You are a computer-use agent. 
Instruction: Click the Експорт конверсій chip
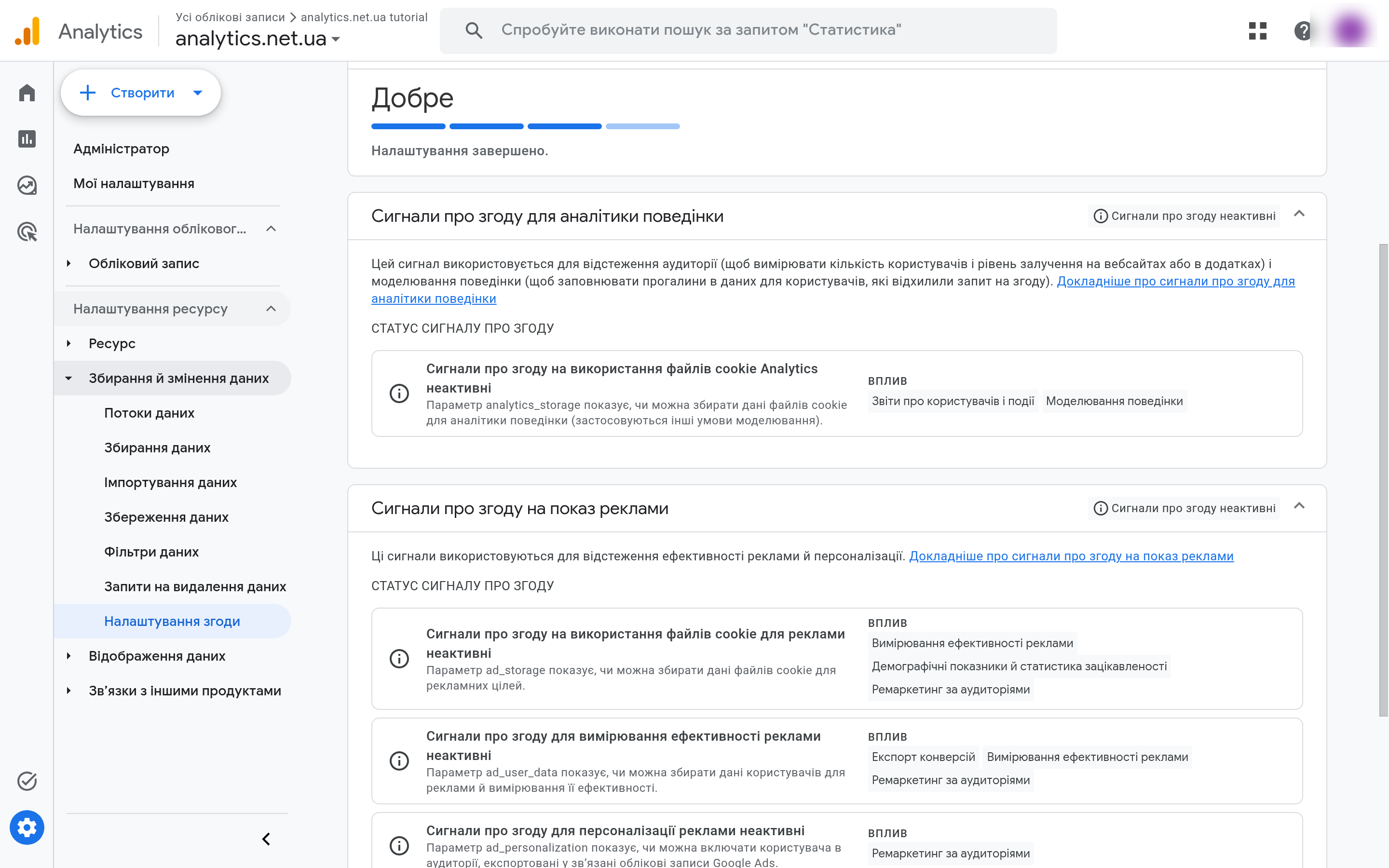point(923,757)
